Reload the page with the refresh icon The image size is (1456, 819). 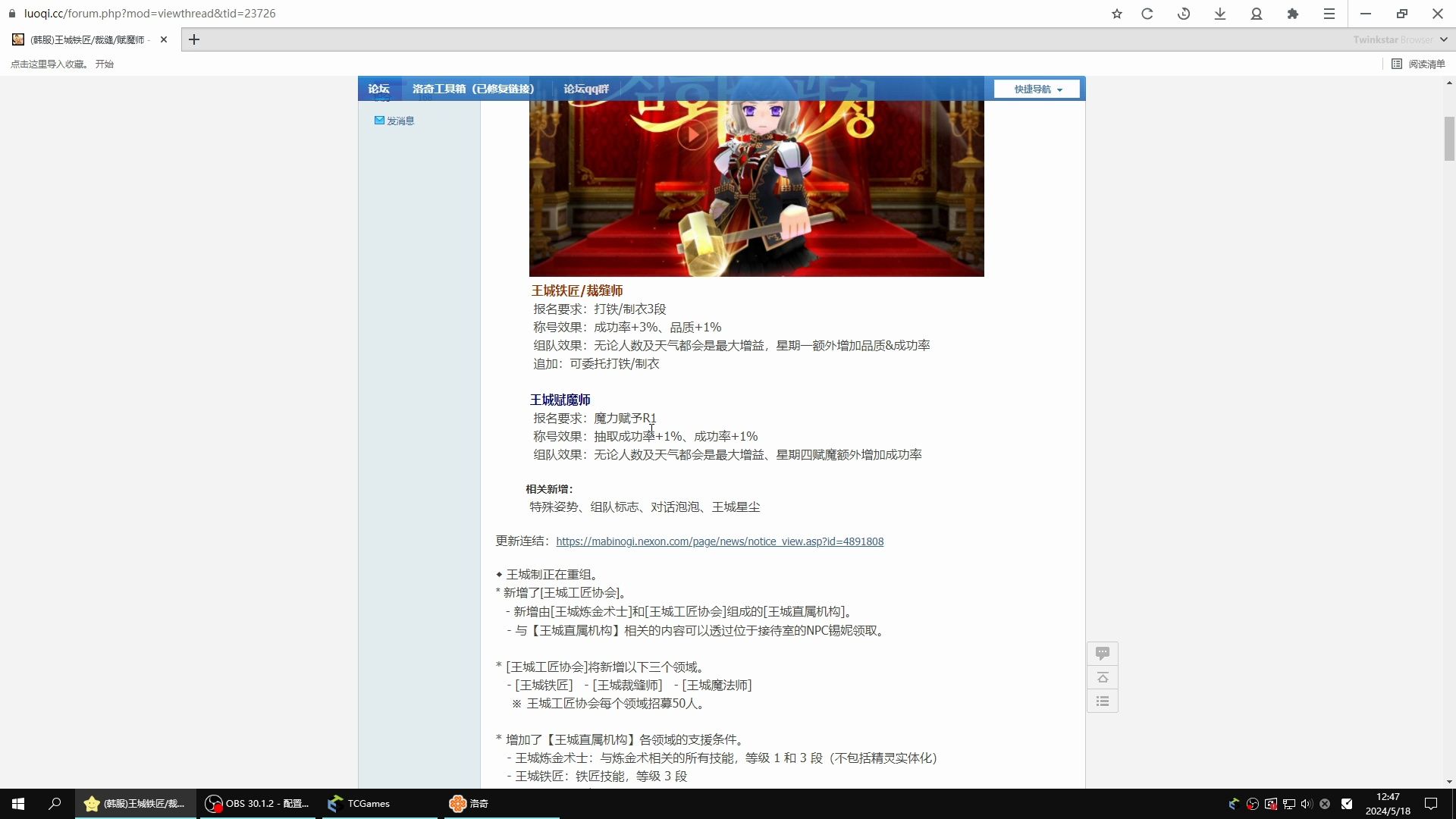point(1147,14)
